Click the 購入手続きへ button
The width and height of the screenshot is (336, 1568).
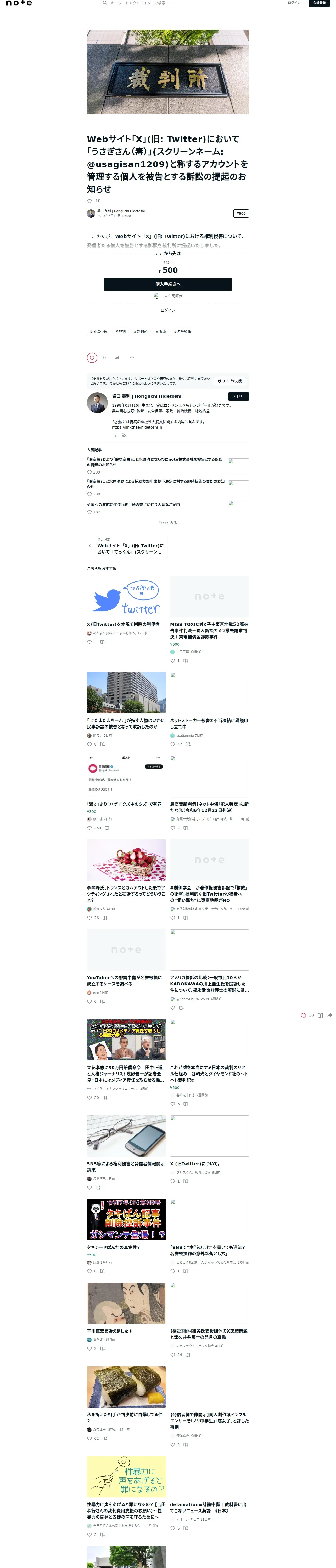168,284
